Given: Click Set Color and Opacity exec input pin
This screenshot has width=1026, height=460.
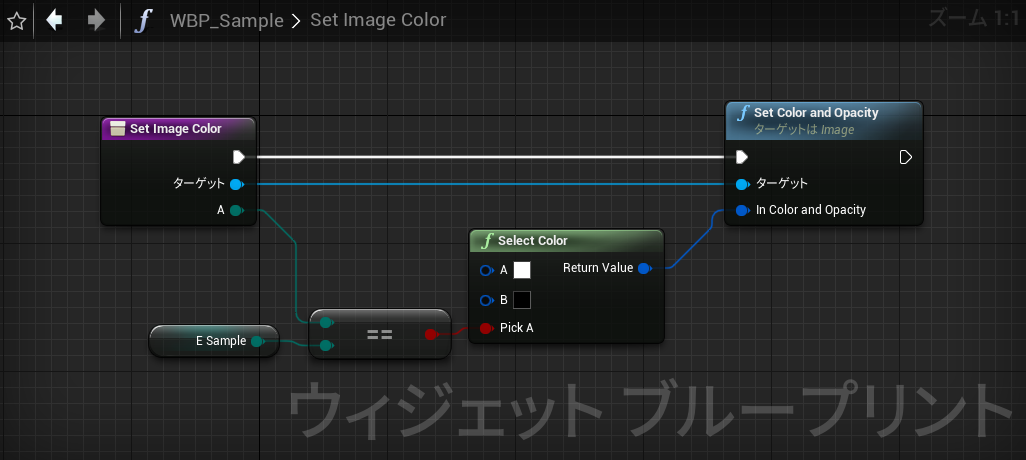Looking at the screenshot, I should (741, 157).
